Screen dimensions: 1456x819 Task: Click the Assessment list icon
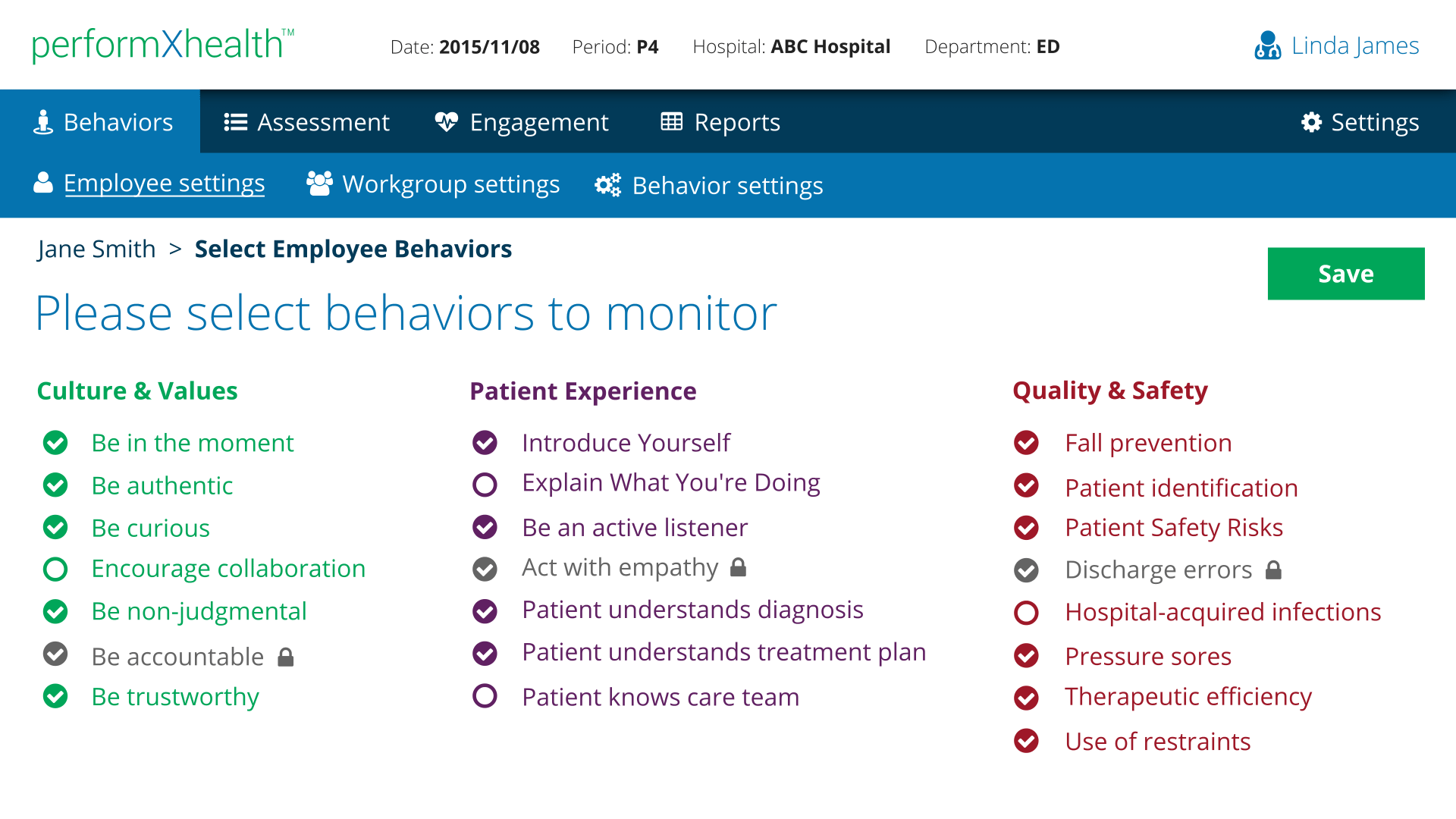tap(236, 122)
